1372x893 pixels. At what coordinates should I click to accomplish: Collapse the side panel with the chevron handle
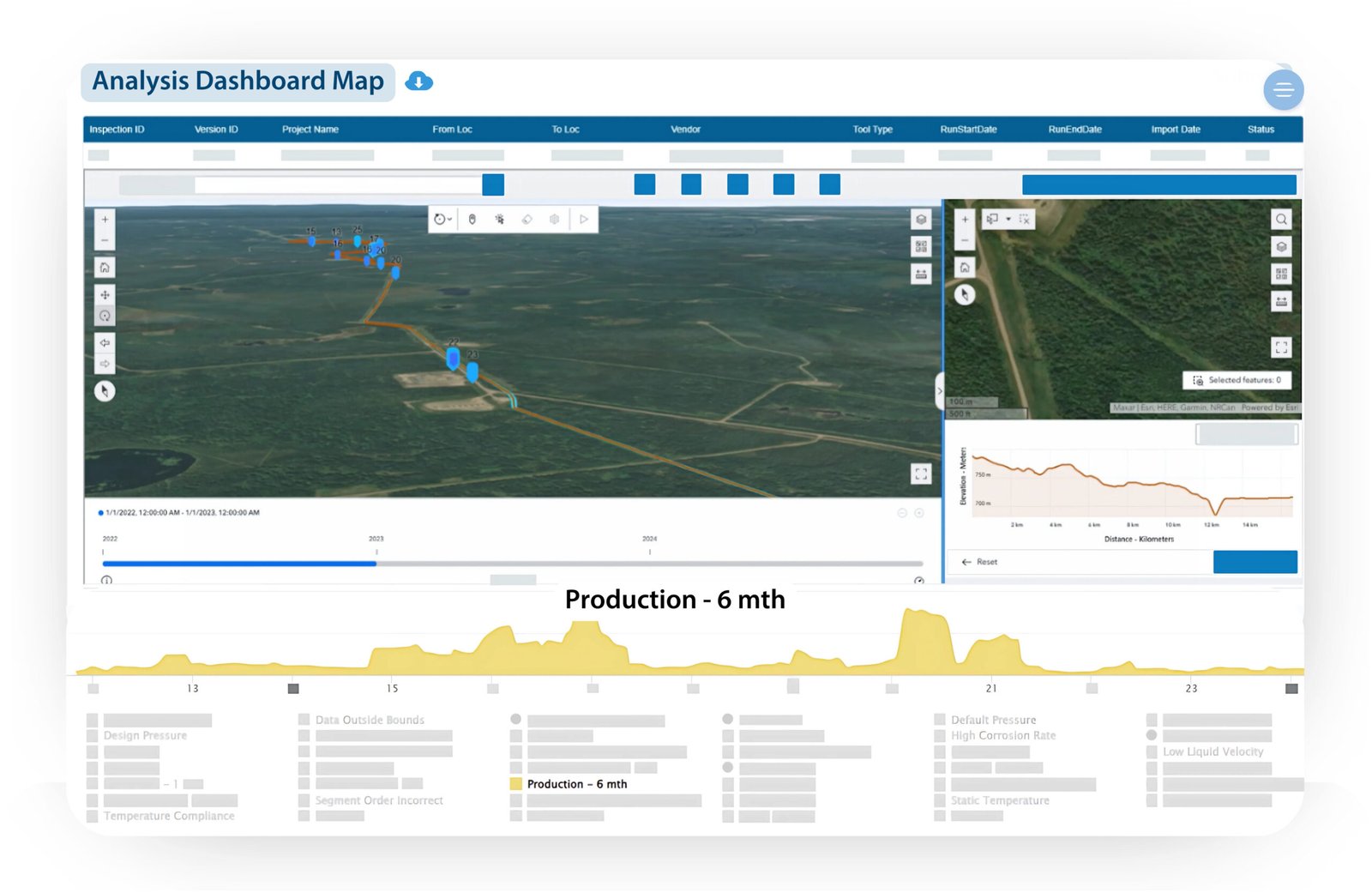pyautogui.click(x=939, y=391)
